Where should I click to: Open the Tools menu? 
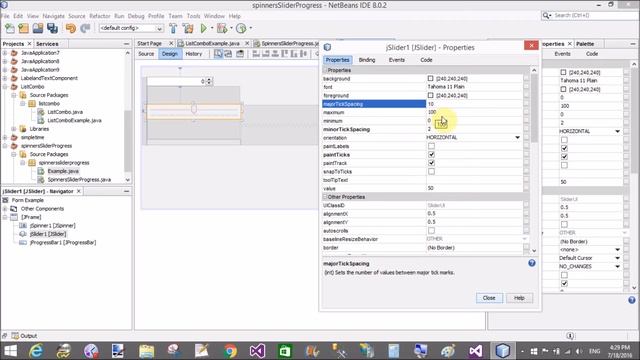click(193, 16)
